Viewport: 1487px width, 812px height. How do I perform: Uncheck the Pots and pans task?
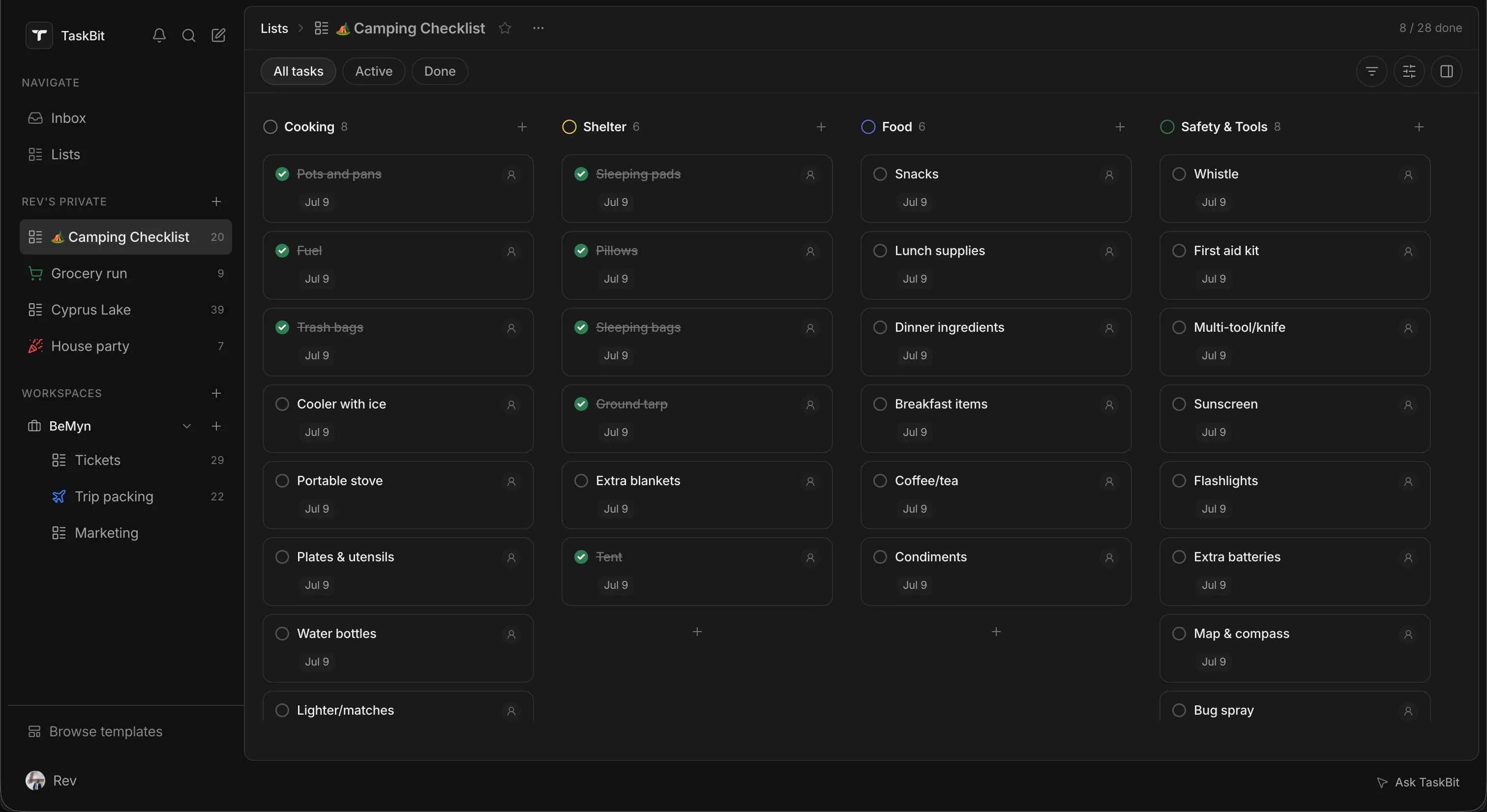pos(282,174)
